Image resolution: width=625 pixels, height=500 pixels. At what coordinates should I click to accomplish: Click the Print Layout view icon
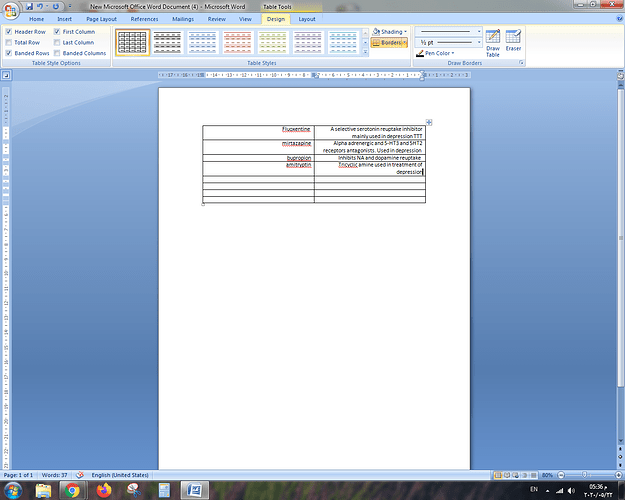pyautogui.click(x=498, y=475)
